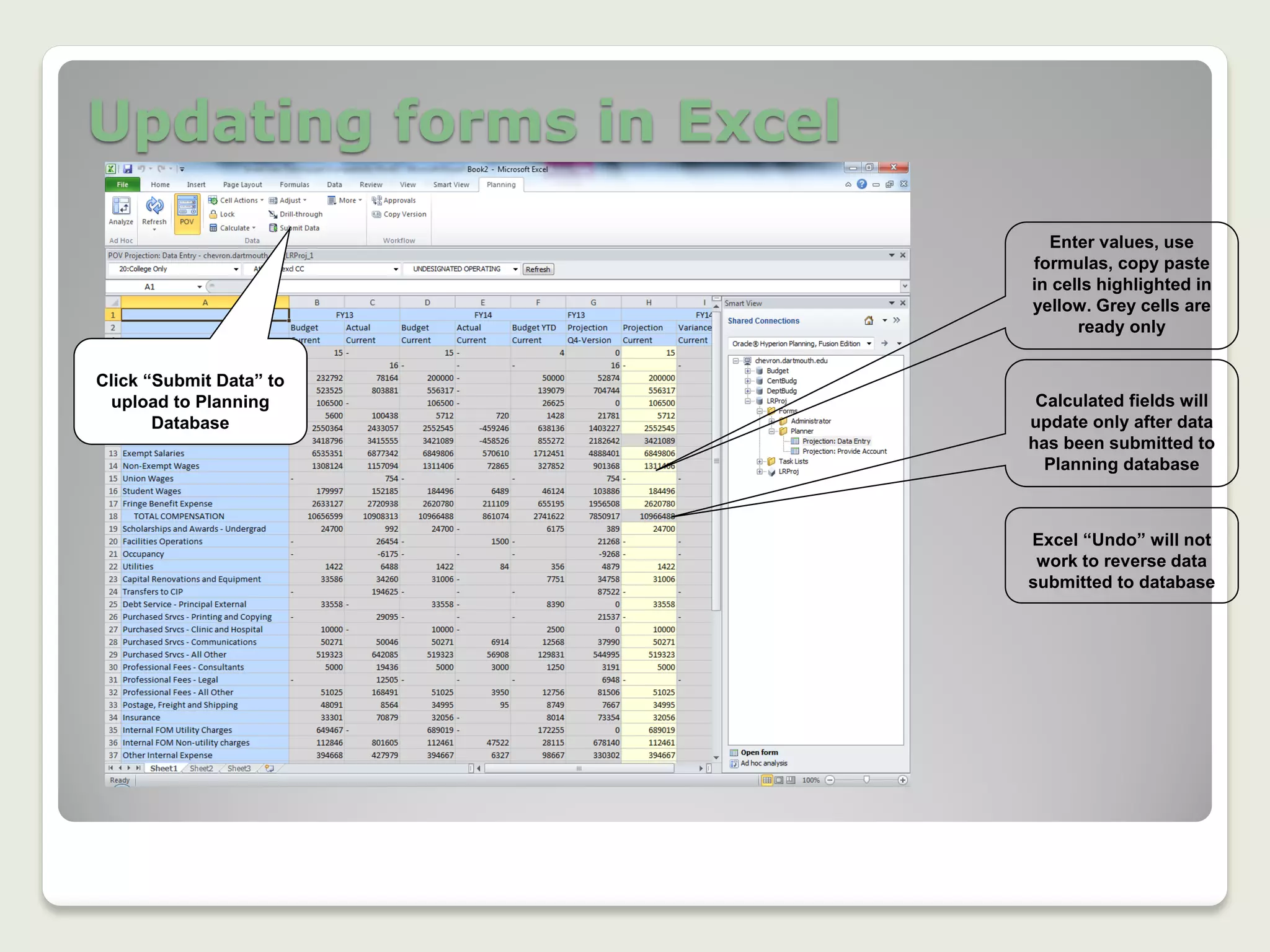Close the Smart View pane
Image resolution: width=1270 pixels, height=952 pixels.
tap(903, 303)
